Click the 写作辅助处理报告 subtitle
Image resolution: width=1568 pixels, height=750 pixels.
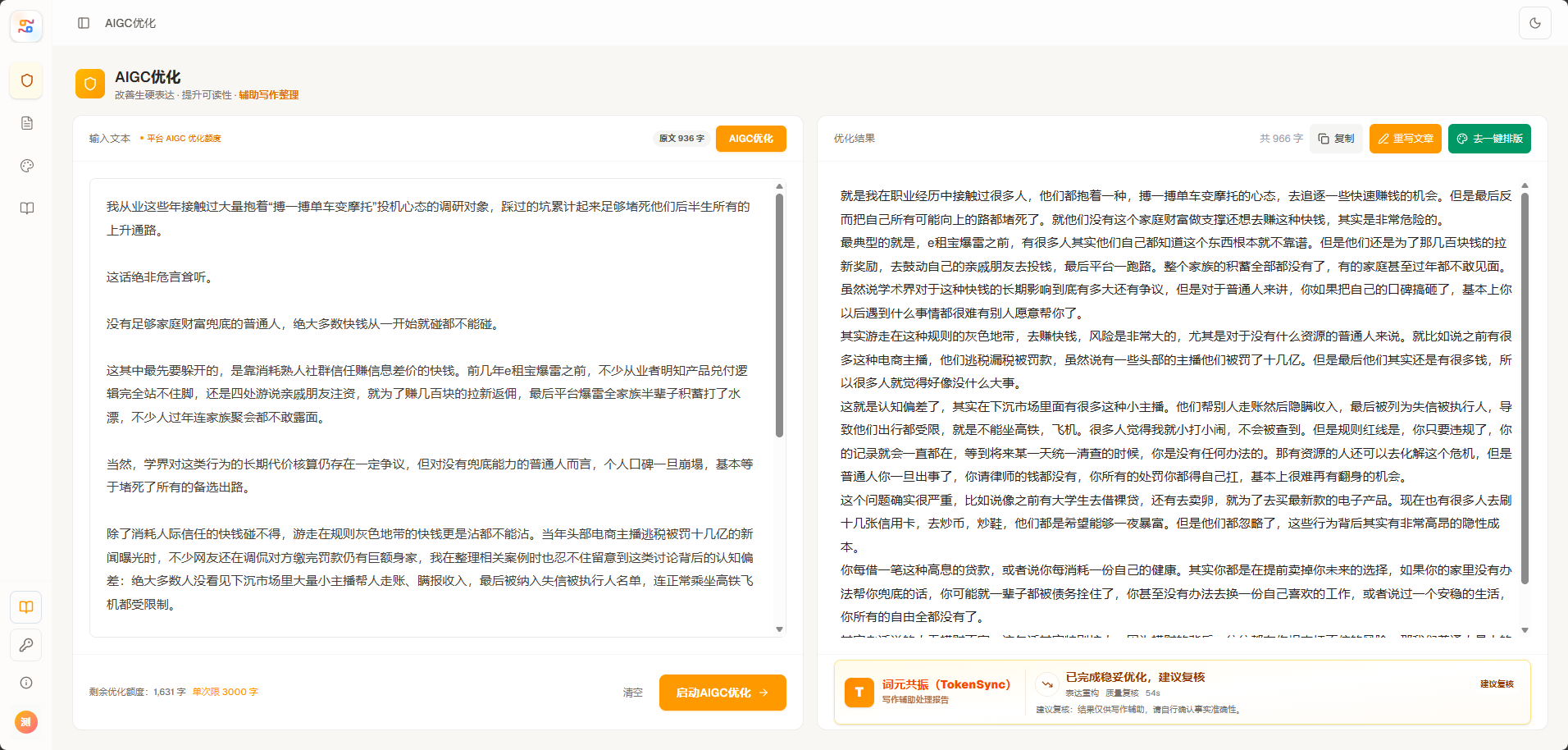click(915, 700)
